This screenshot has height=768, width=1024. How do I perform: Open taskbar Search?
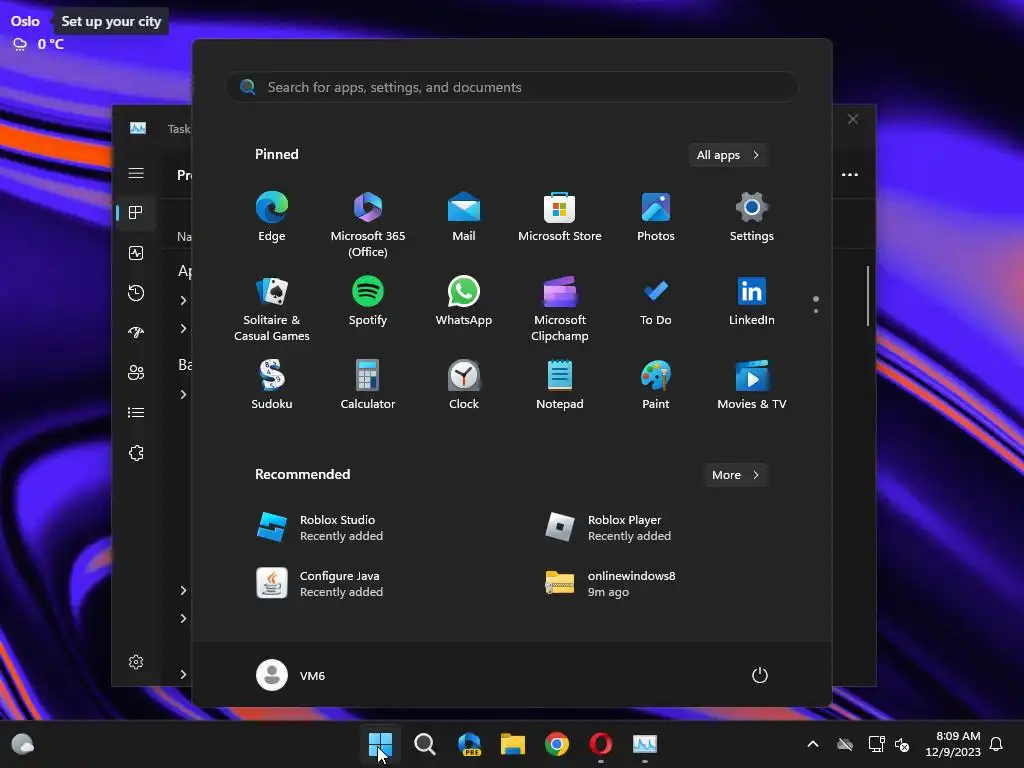coord(424,744)
